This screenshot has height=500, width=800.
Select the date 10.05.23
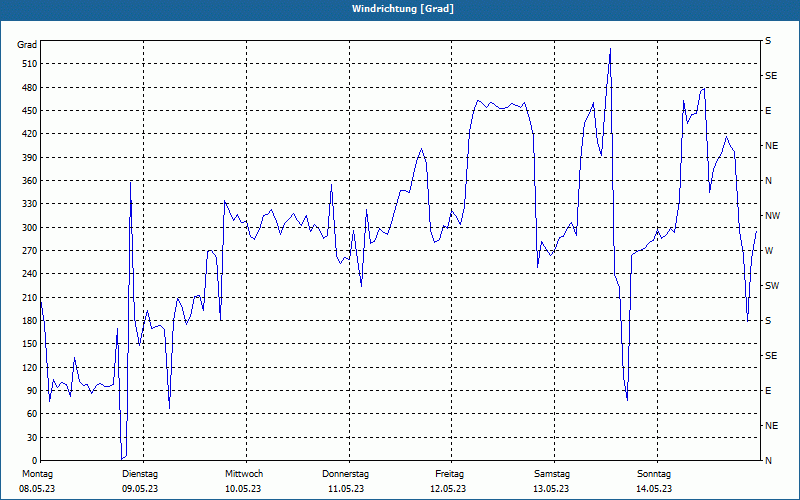(243, 489)
